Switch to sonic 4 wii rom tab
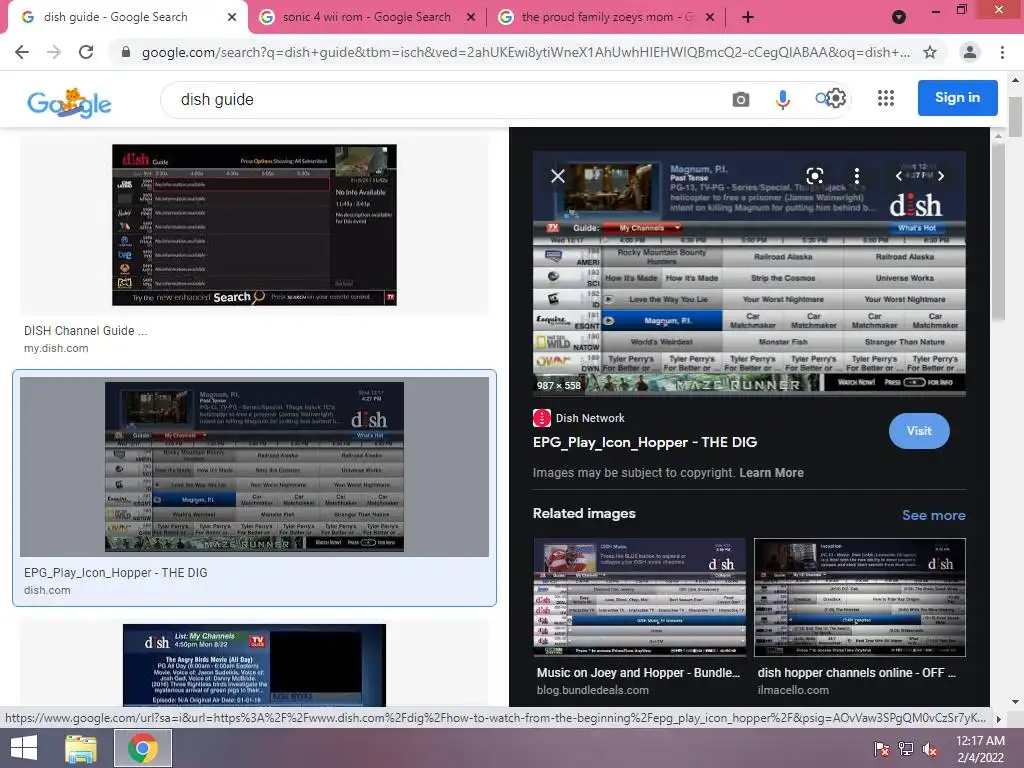Screen dimensions: 1024x768 (366, 17)
